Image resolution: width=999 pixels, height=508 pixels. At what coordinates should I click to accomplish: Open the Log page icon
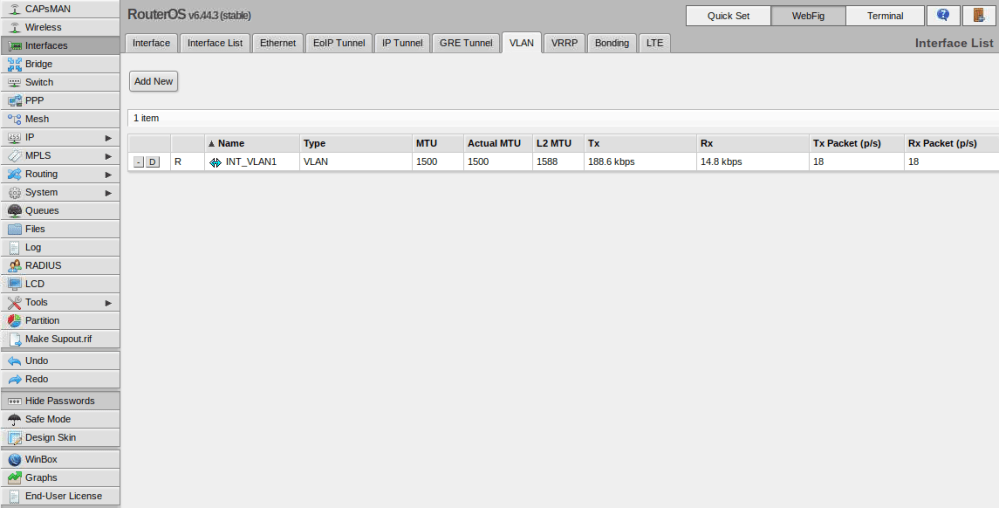(x=15, y=247)
